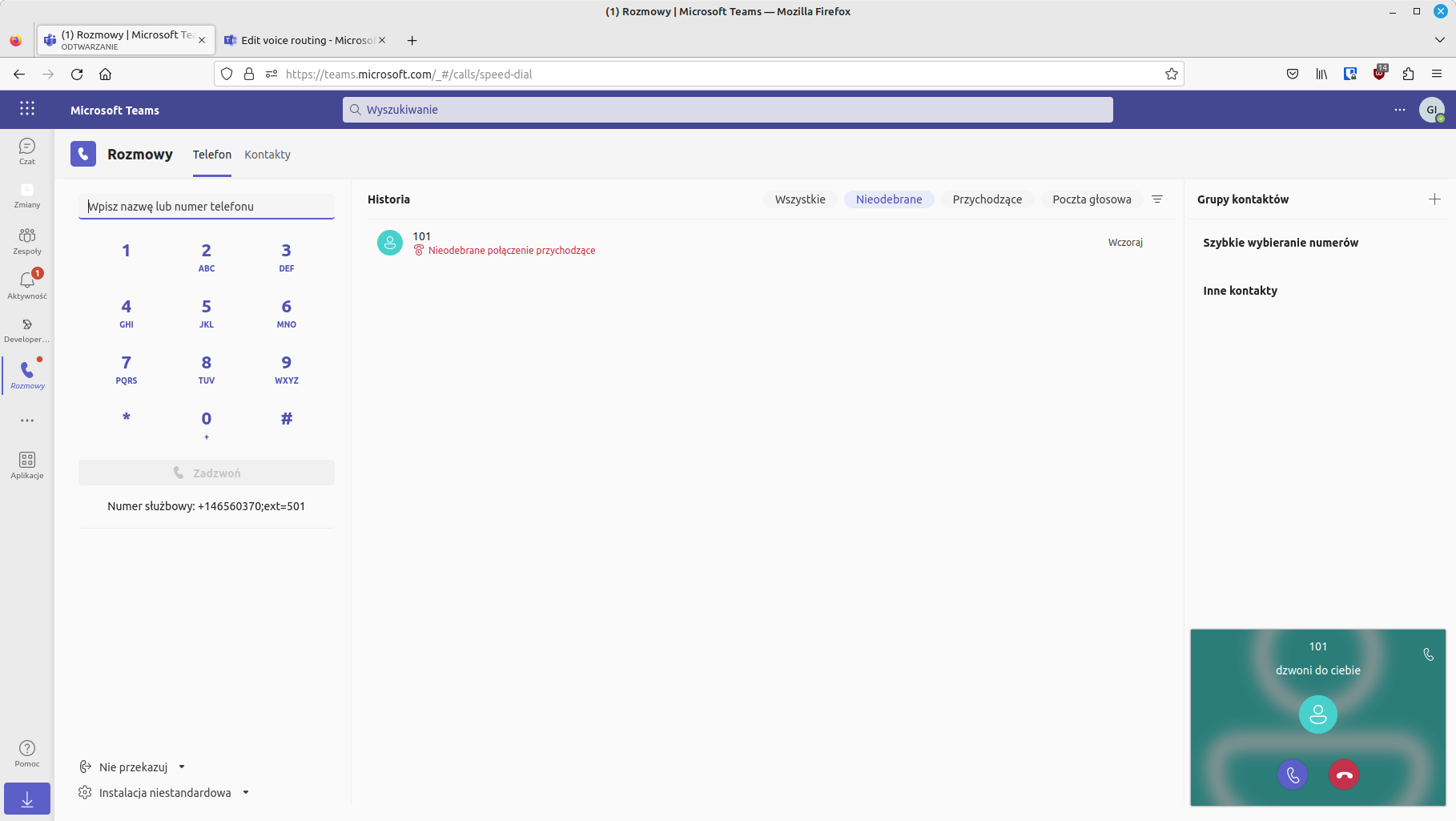The width and height of the screenshot is (1456, 821).
Task: Open Inne kontakty group
Action: pos(1240,291)
